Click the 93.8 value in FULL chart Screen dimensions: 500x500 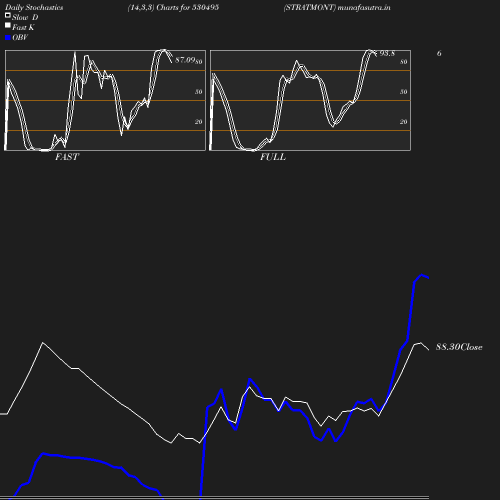[x=387, y=53]
